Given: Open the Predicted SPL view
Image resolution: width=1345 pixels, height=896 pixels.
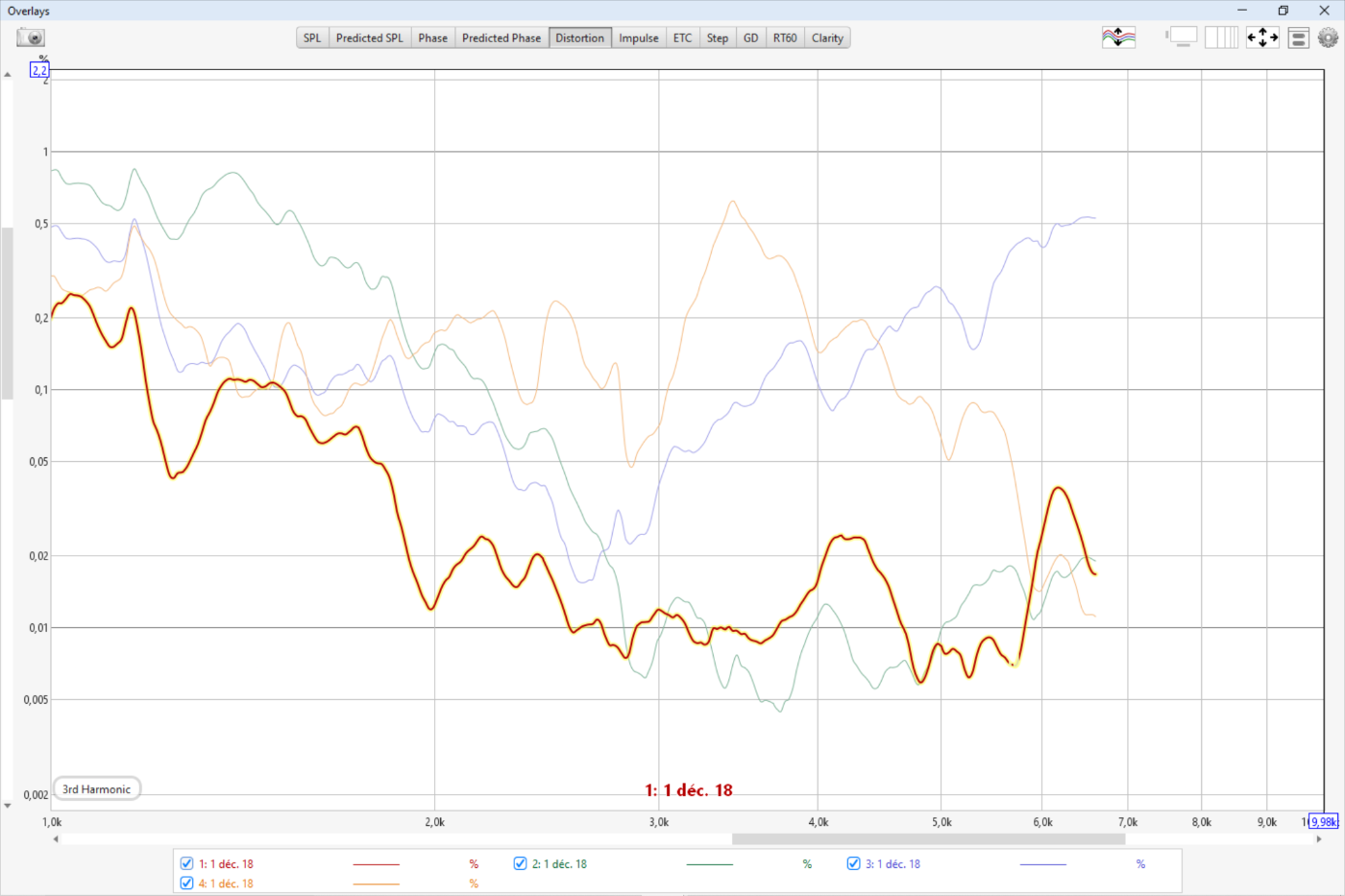Looking at the screenshot, I should (x=369, y=38).
